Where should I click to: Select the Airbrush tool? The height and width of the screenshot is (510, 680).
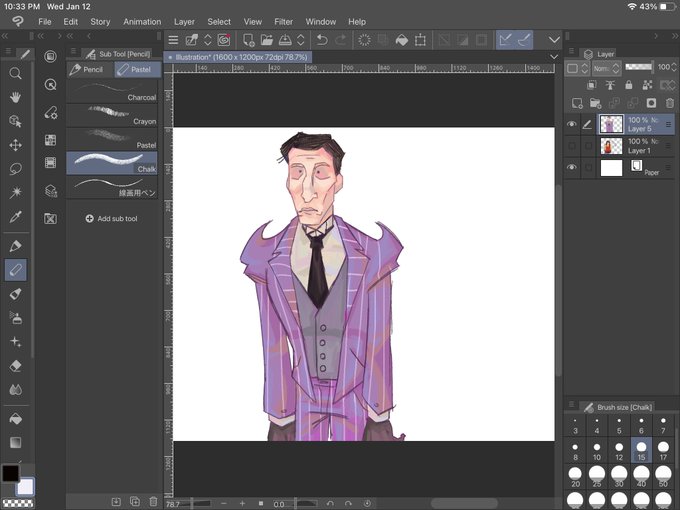15,318
